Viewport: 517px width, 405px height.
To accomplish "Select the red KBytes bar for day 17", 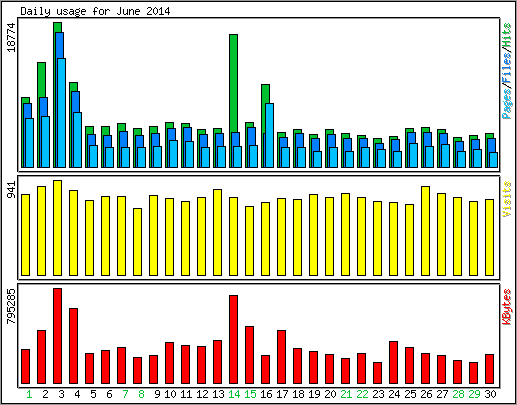I will click(x=281, y=357).
